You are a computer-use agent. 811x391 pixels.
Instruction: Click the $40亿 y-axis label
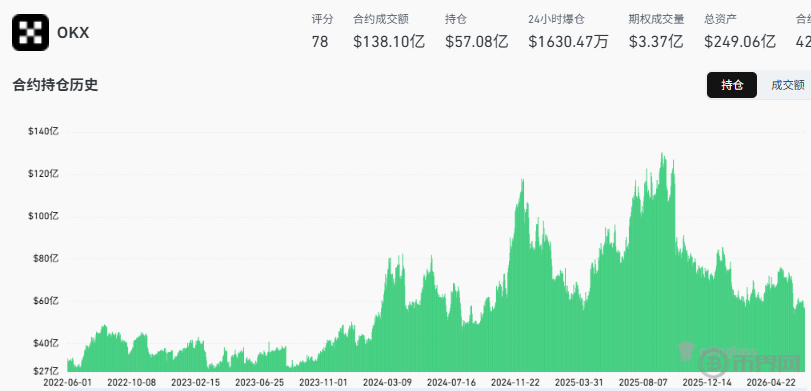pyautogui.click(x=46, y=343)
